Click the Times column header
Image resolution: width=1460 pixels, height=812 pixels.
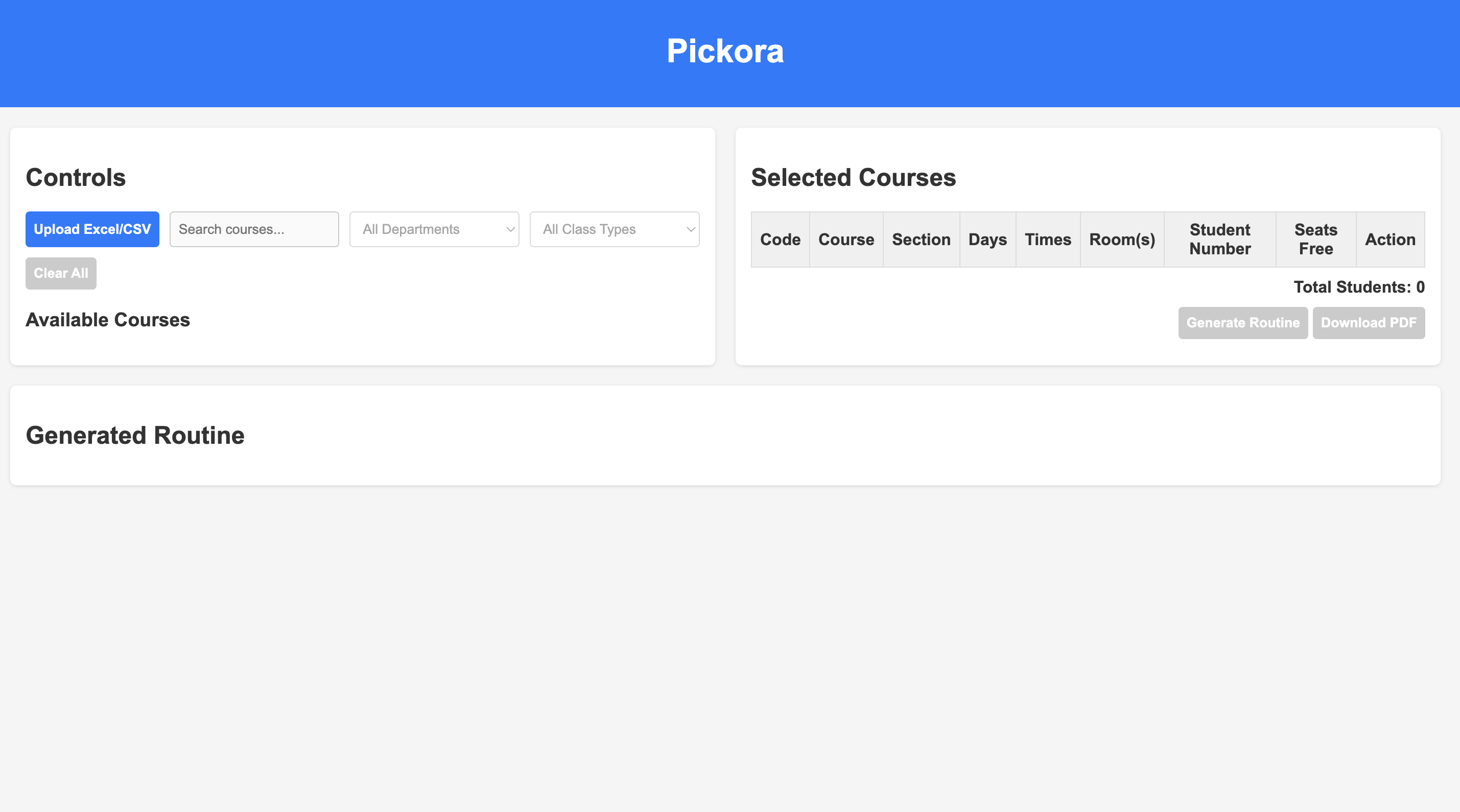point(1048,239)
